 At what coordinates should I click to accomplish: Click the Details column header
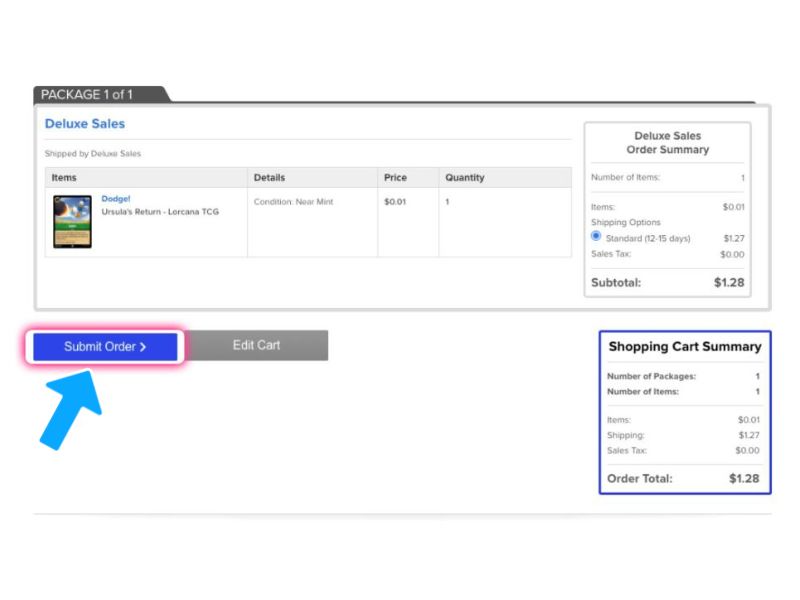point(269,178)
